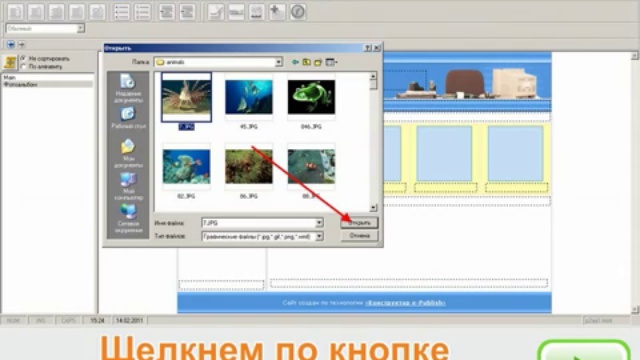Select the Не сортировать radio button

(23, 59)
